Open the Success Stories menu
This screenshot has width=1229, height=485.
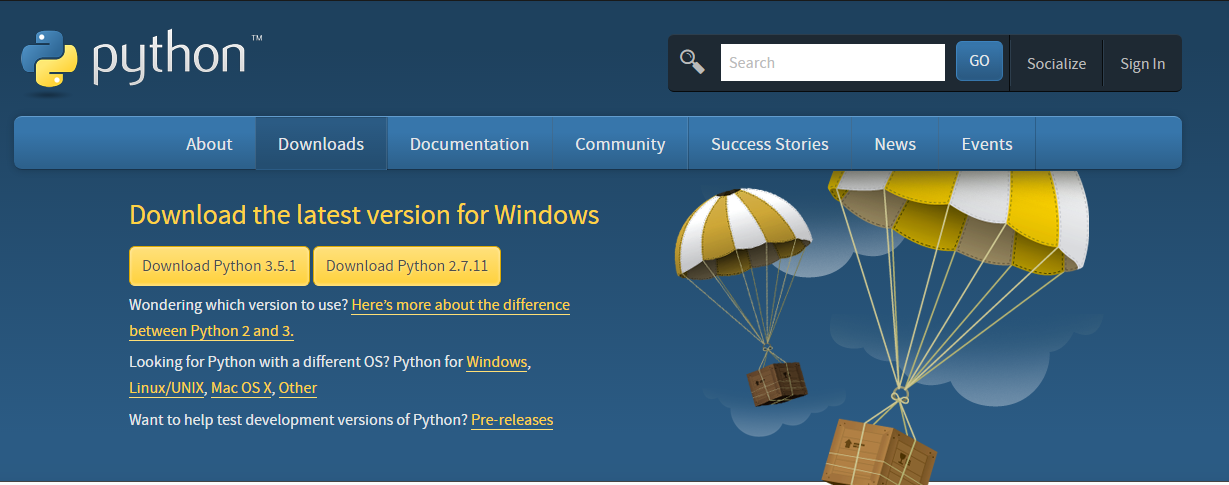click(770, 144)
